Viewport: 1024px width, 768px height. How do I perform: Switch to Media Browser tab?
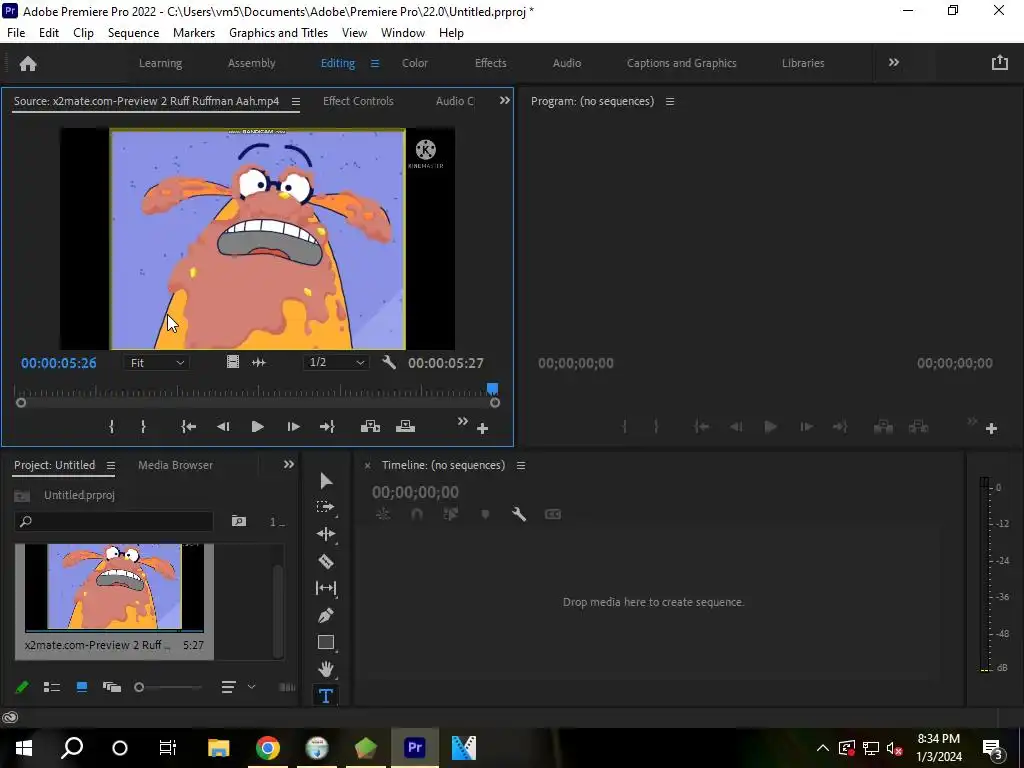[x=176, y=465]
